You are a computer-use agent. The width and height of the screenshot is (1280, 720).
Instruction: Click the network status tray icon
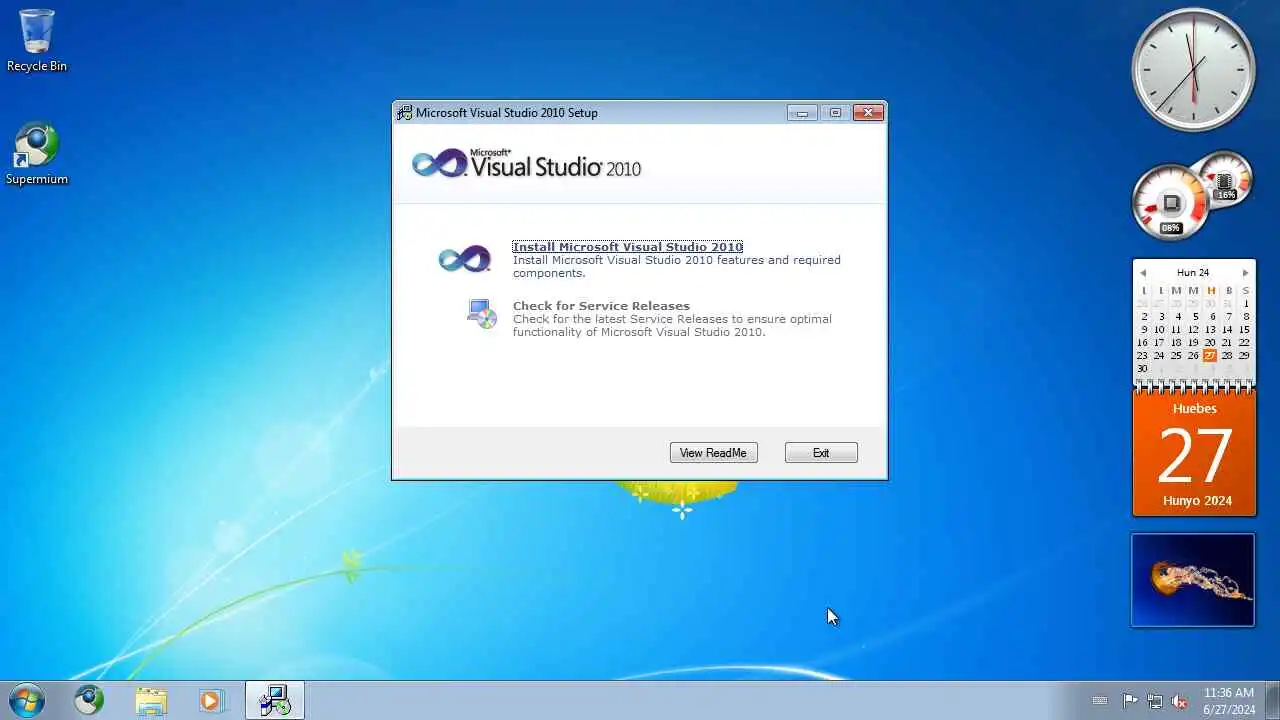coord(1155,701)
